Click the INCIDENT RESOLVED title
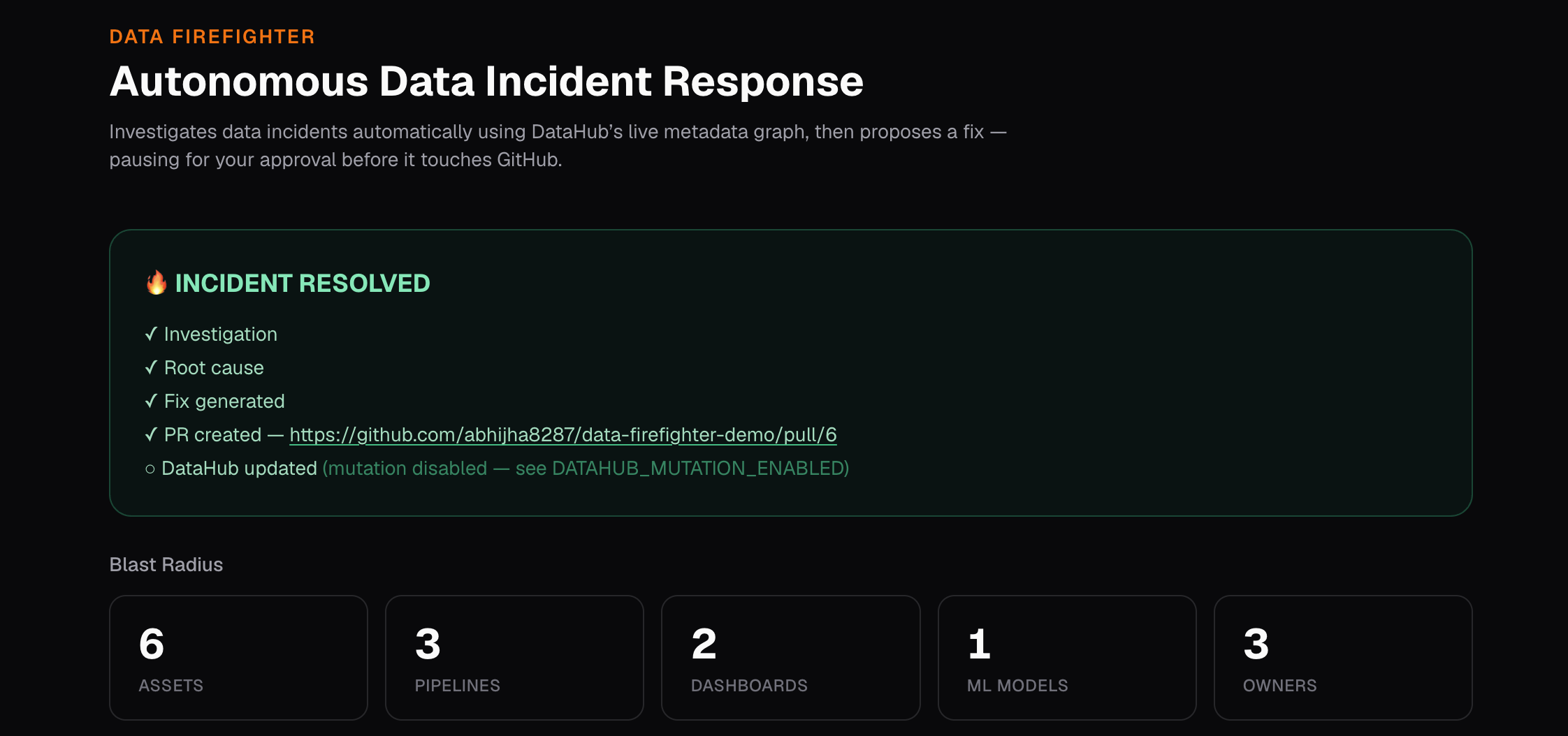This screenshot has width=1568, height=736. [303, 283]
